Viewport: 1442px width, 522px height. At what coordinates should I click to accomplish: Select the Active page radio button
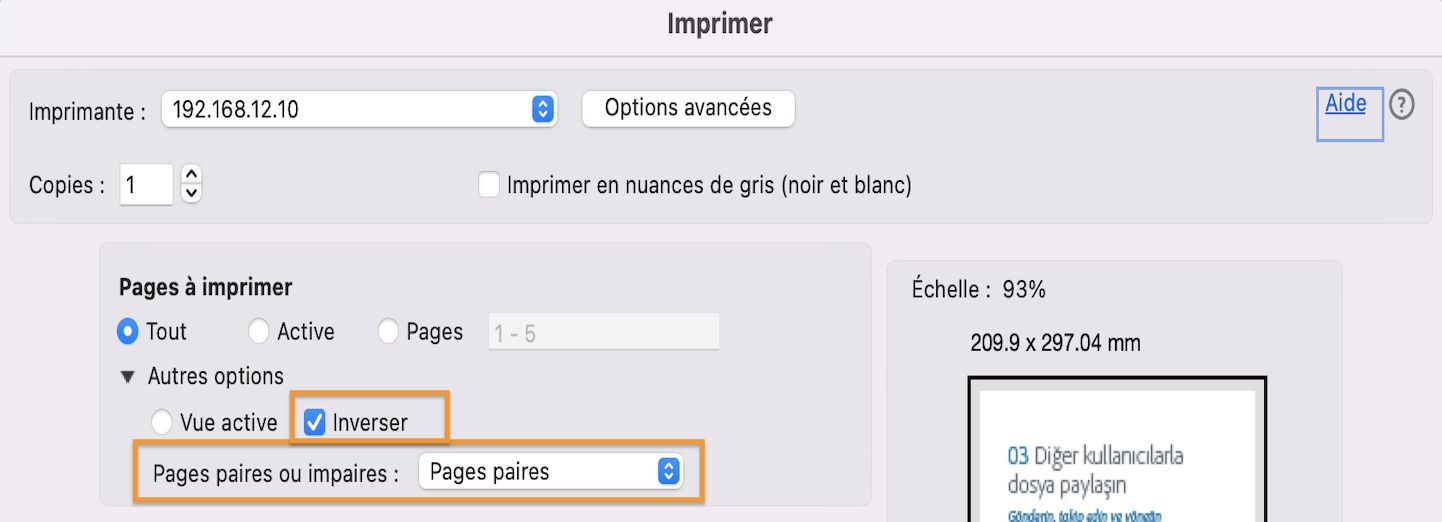tap(259, 331)
